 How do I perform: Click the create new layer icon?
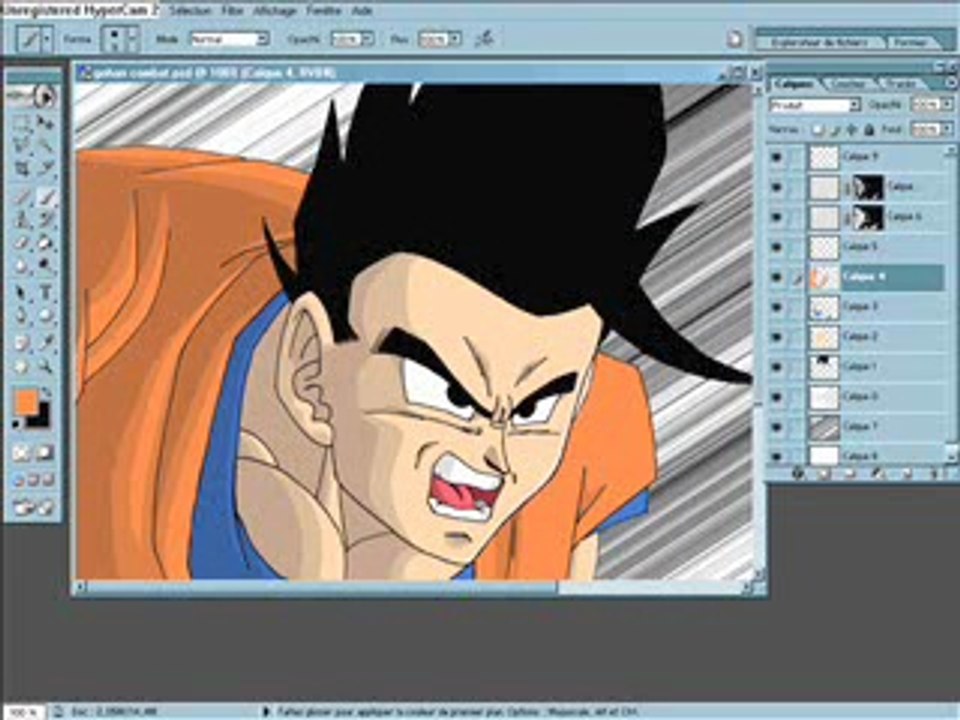[x=907, y=473]
